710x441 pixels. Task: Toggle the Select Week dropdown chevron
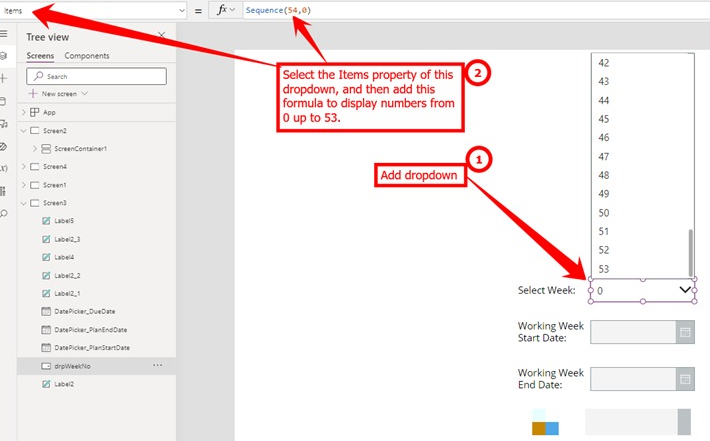[685, 290]
